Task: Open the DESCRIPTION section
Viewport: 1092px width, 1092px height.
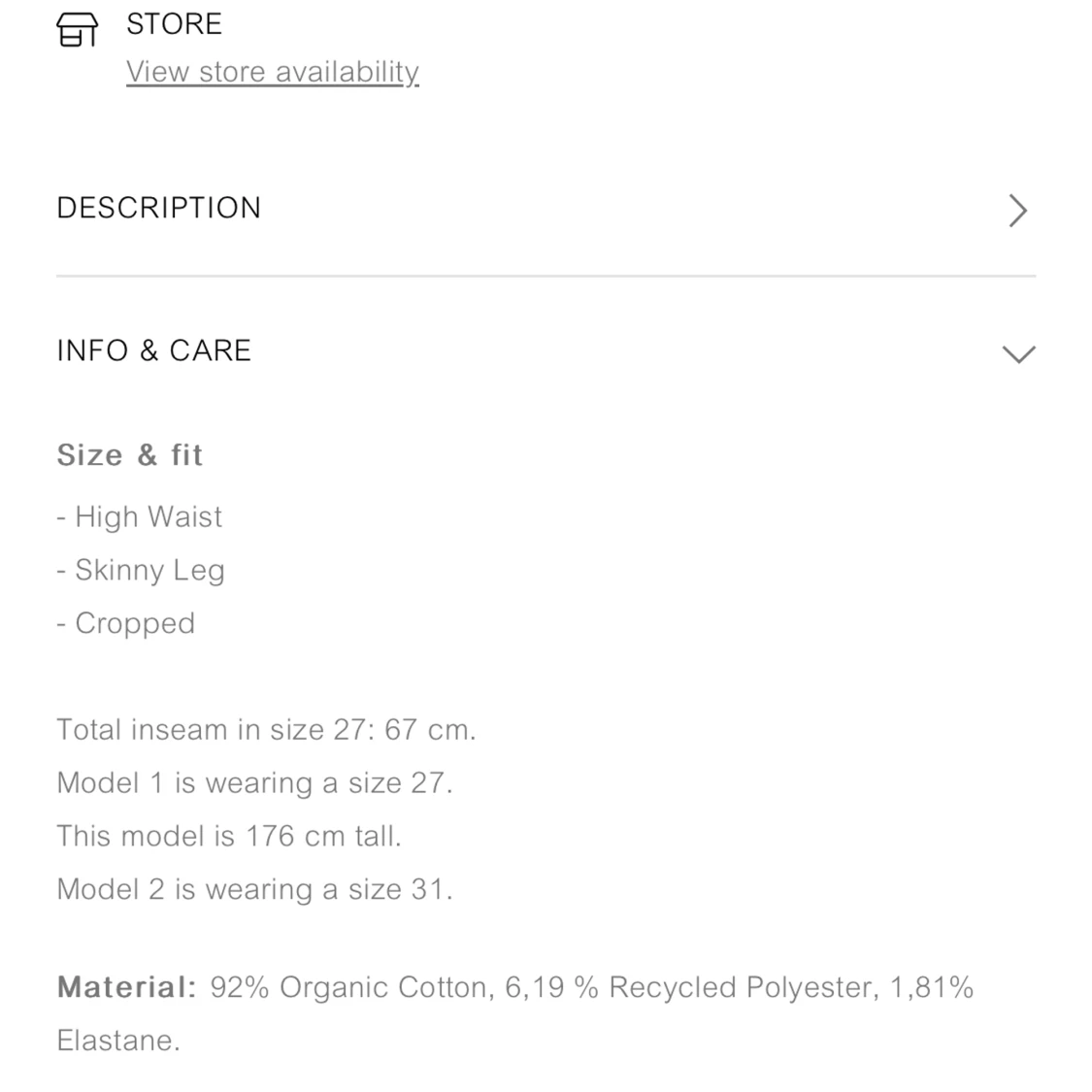Action: [159, 208]
